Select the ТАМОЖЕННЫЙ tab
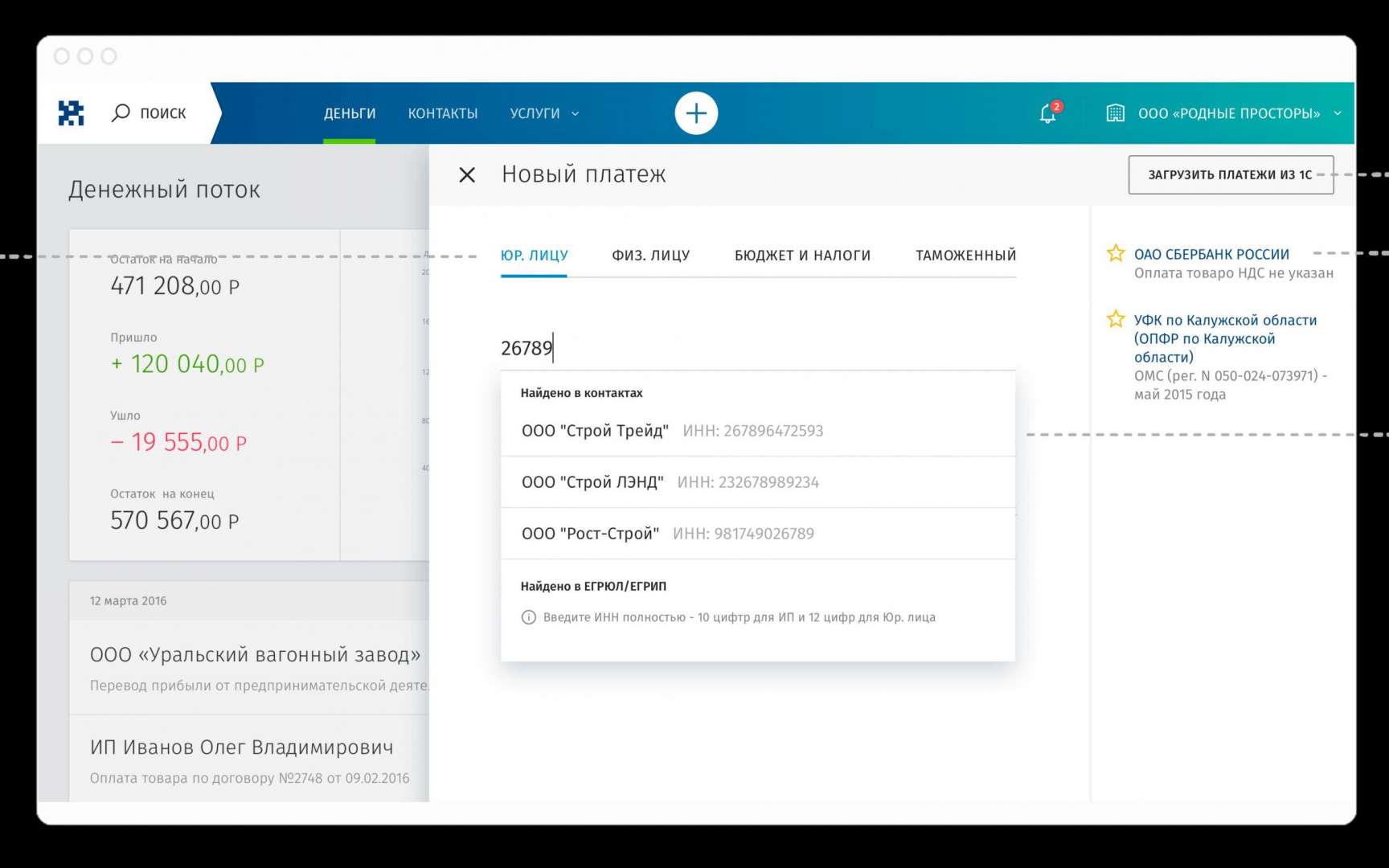 tap(965, 256)
